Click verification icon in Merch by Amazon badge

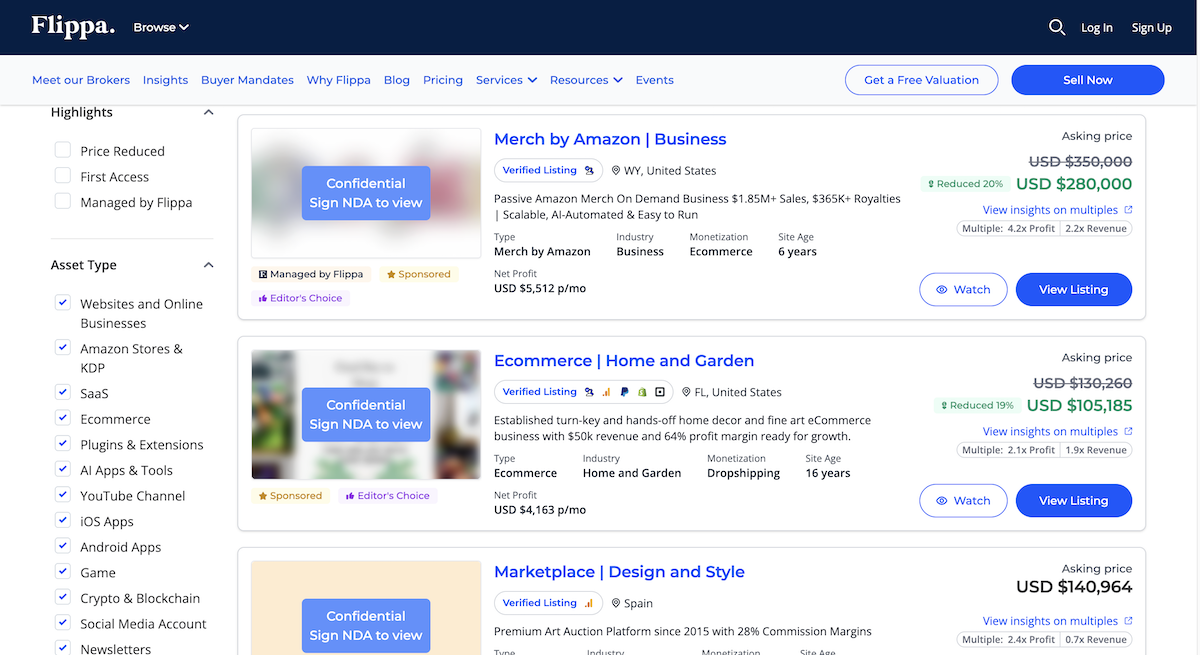(x=590, y=170)
